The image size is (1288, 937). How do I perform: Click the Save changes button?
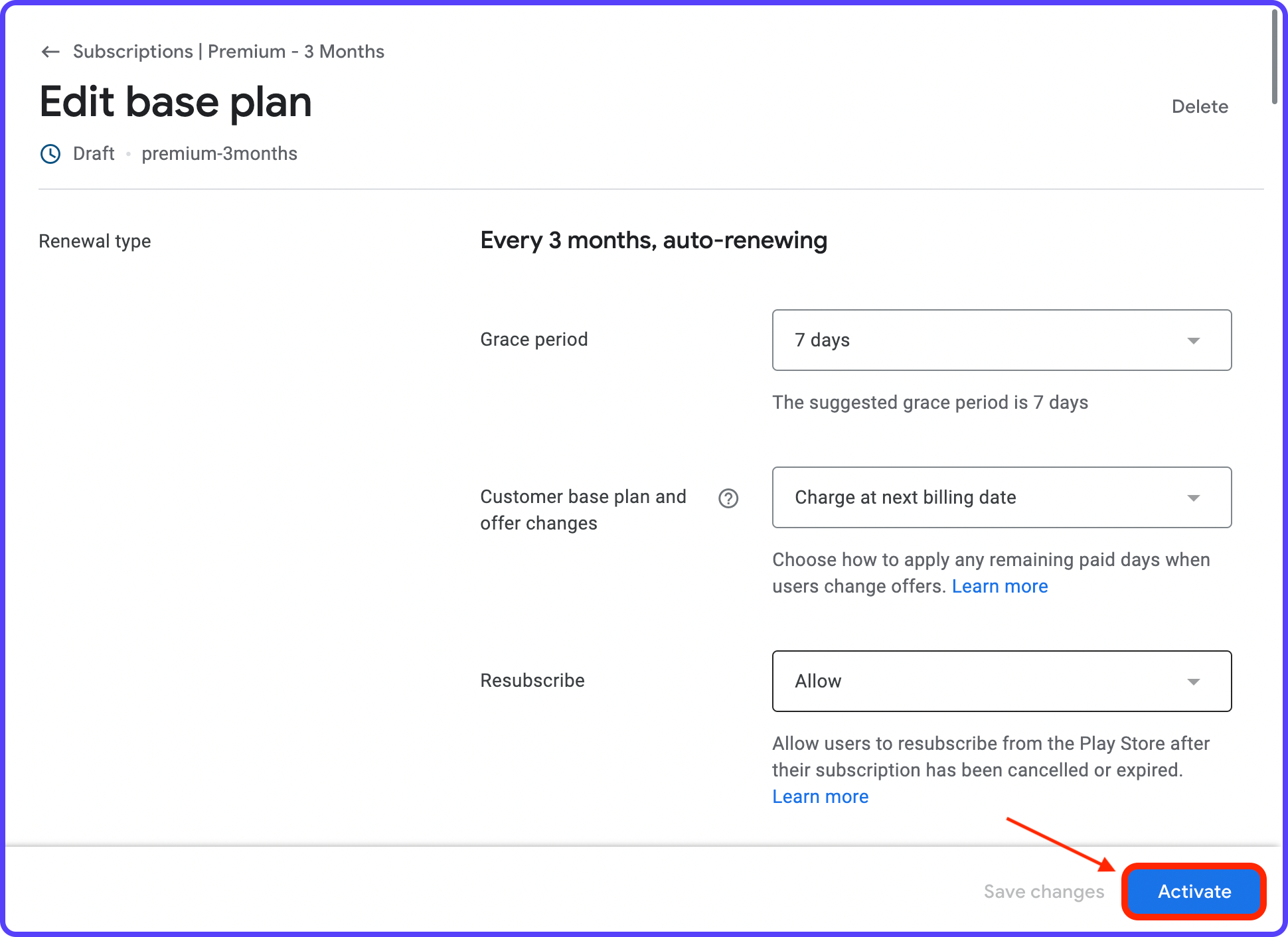pos(1044,892)
